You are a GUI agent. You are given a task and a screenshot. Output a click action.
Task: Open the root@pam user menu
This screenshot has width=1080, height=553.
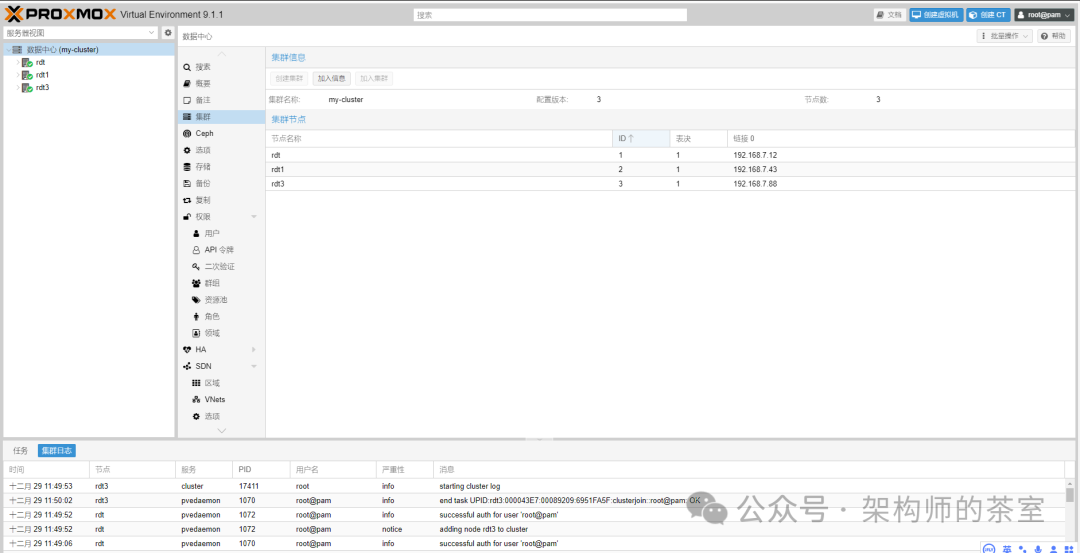[1043, 14]
